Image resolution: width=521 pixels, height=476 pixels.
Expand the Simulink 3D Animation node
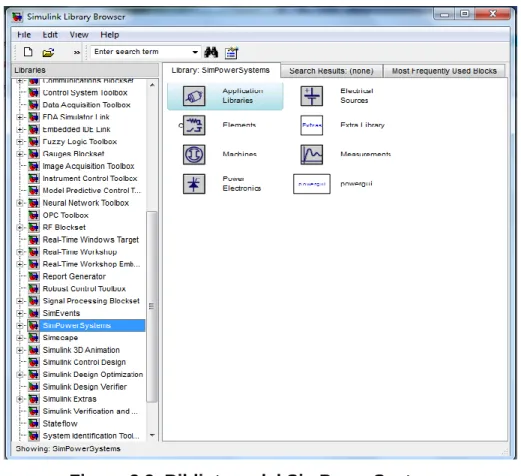pyautogui.click(x=20, y=350)
